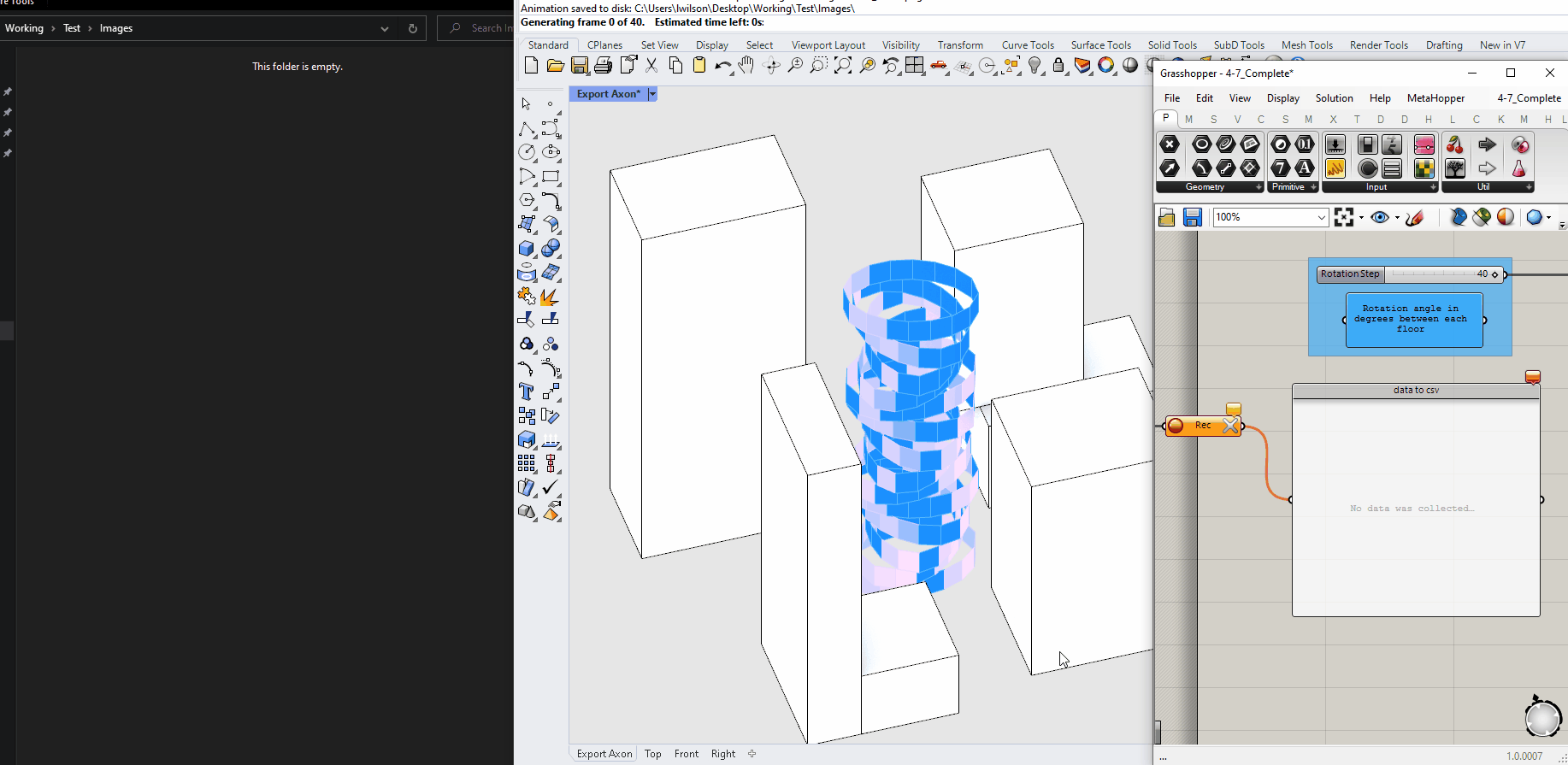The width and height of the screenshot is (1568, 765).
Task: Click the Integer 7 primitive parameter
Action: click(1281, 168)
